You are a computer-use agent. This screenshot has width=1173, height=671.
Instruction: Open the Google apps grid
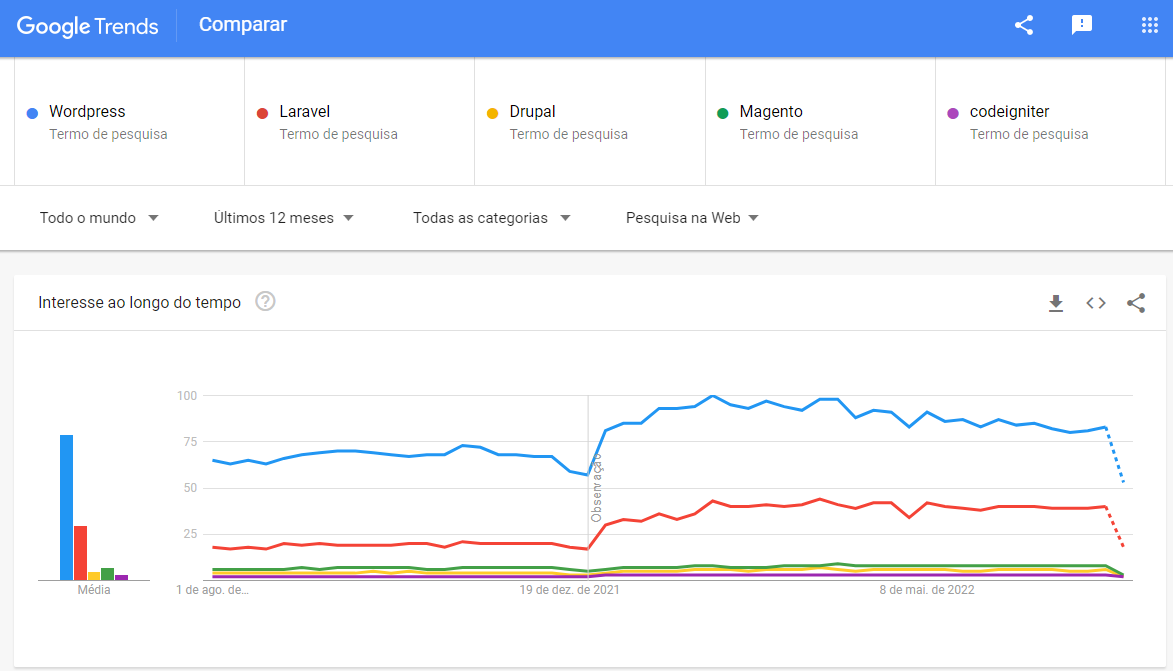point(1149,26)
